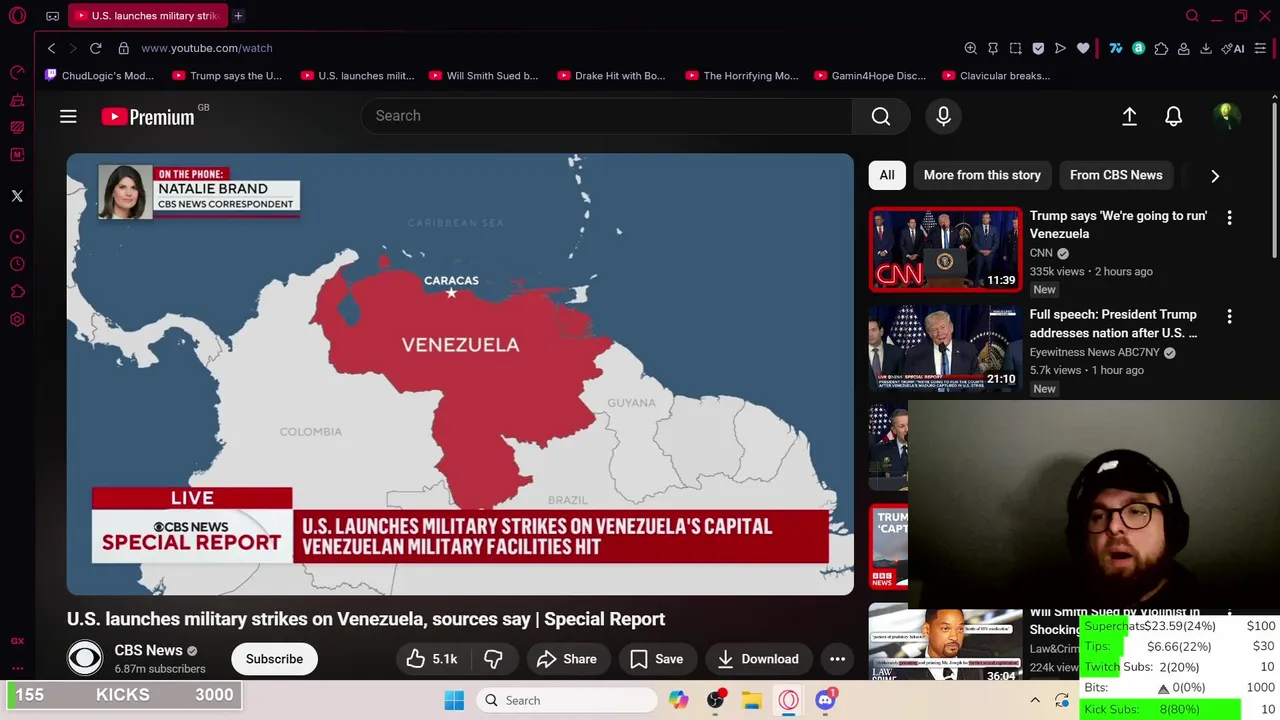Open options menu for Full speech video
This screenshot has width=1280, height=720.
coord(1229,316)
